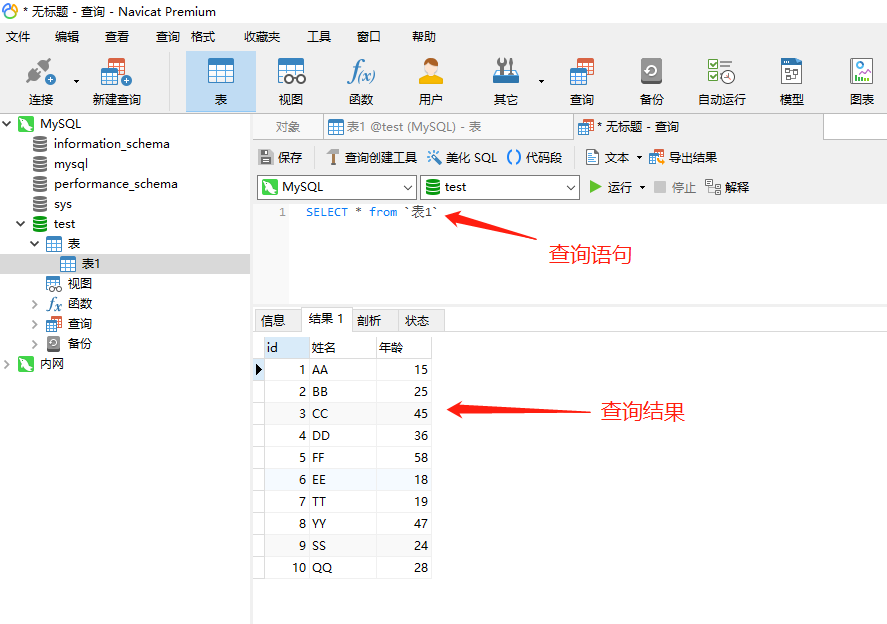This screenshot has width=887, height=624.
Task: Select the Automation (自动运行) toolbar icon
Action: tap(721, 72)
